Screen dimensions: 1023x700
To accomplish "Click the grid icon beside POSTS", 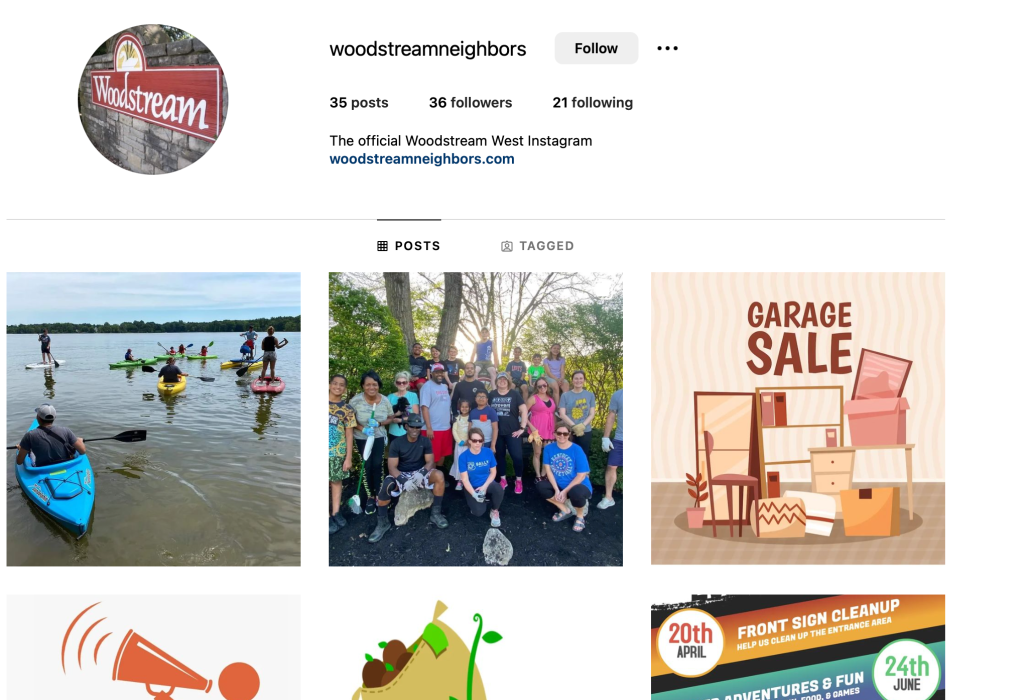I will tap(382, 246).
